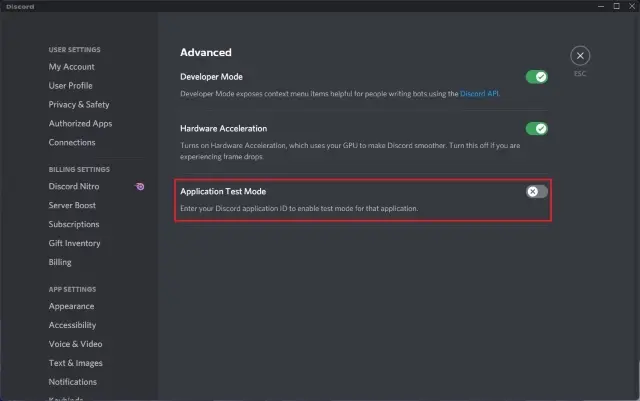This screenshot has height=401, width=640.
Task: Select Privacy & Safety in sidebar
Action: 79,105
